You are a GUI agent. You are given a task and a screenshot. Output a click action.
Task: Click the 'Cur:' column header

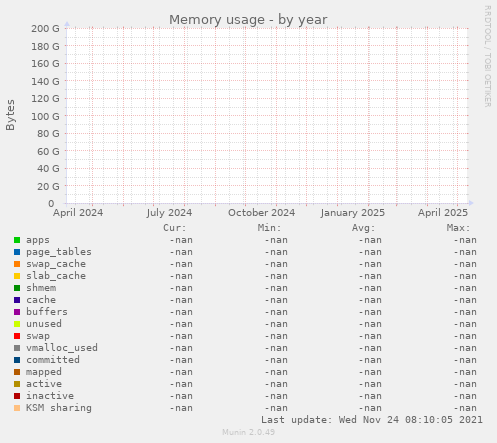click(x=175, y=228)
